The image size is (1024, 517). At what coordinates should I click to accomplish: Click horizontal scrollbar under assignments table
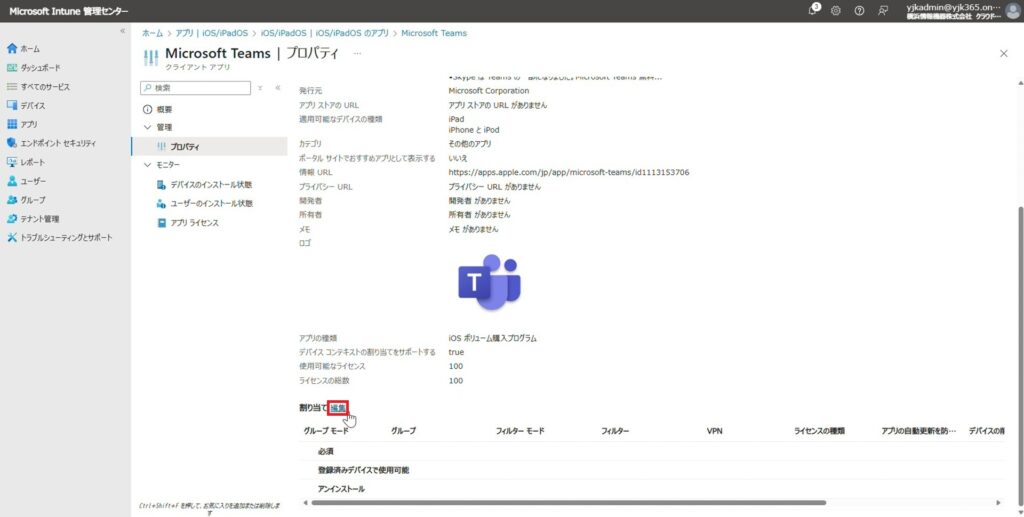pyautogui.click(x=569, y=503)
